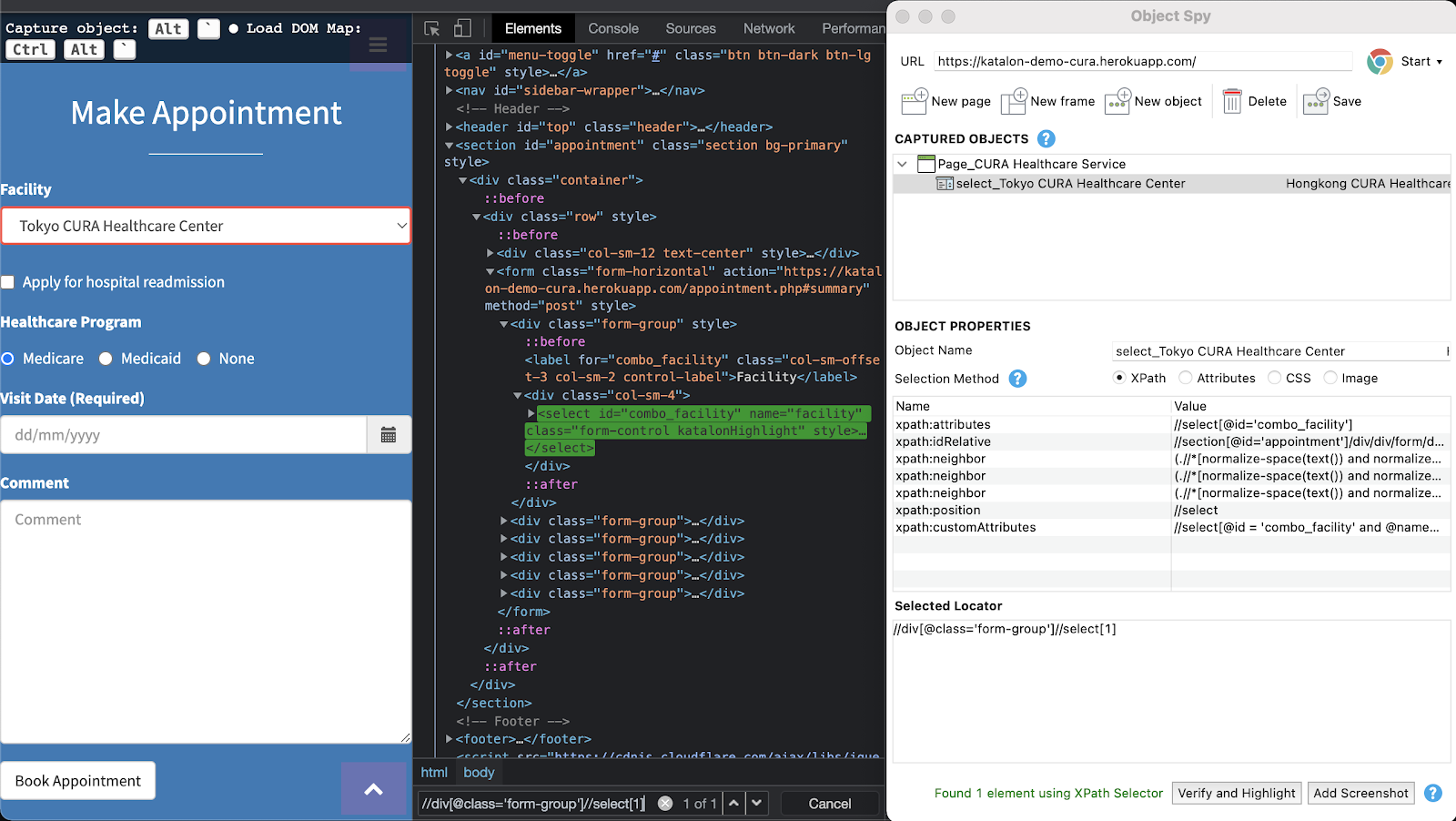Click the Add Screenshot button
Viewport: 1456px width, 821px height.
(1361, 793)
